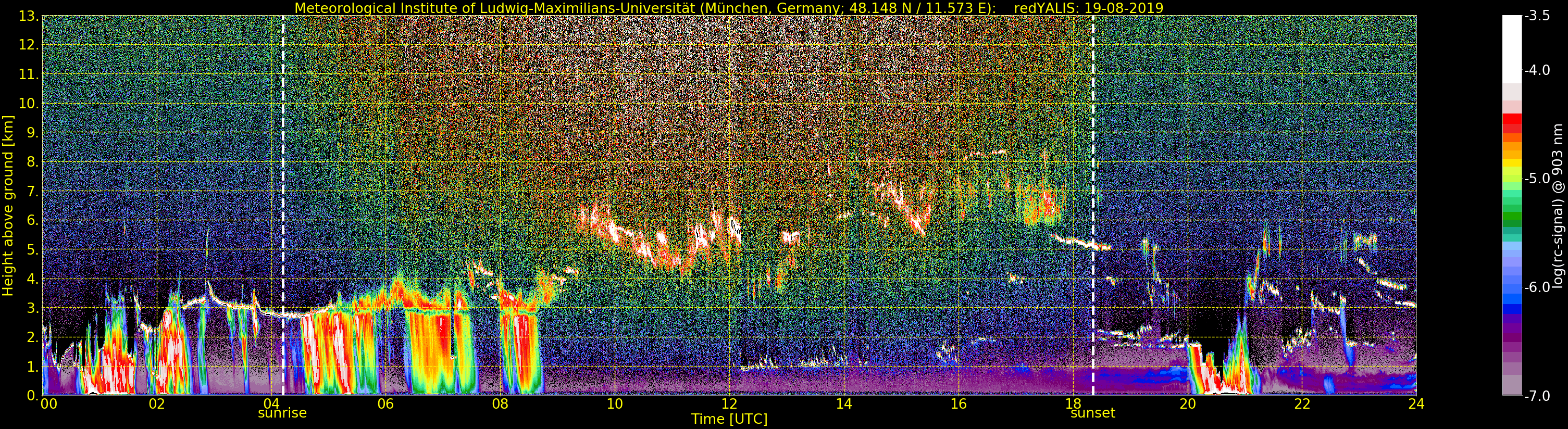Click time axis tick '04'
The width and height of the screenshot is (1568, 429).
[x=271, y=404]
